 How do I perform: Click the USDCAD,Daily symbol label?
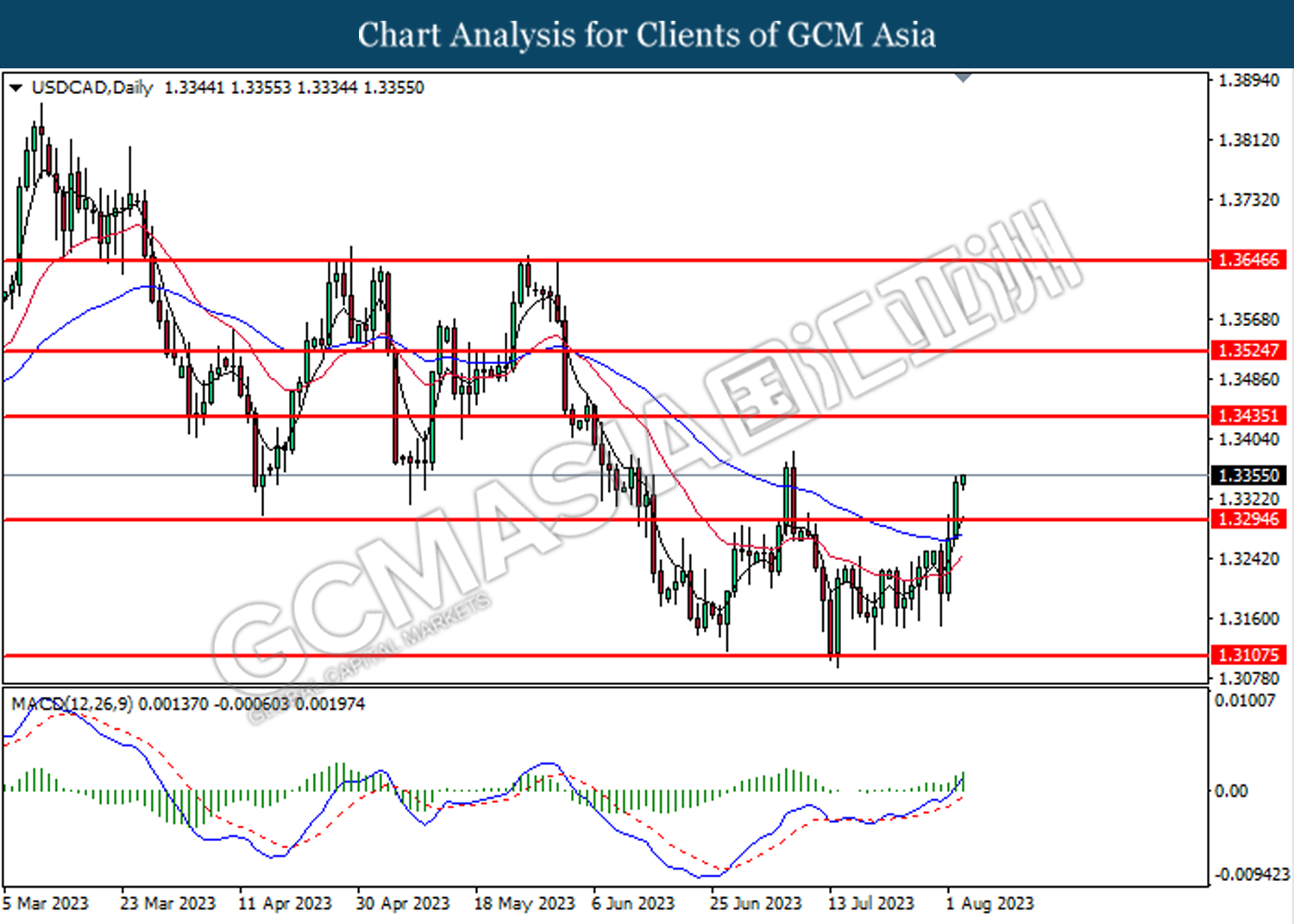91,88
